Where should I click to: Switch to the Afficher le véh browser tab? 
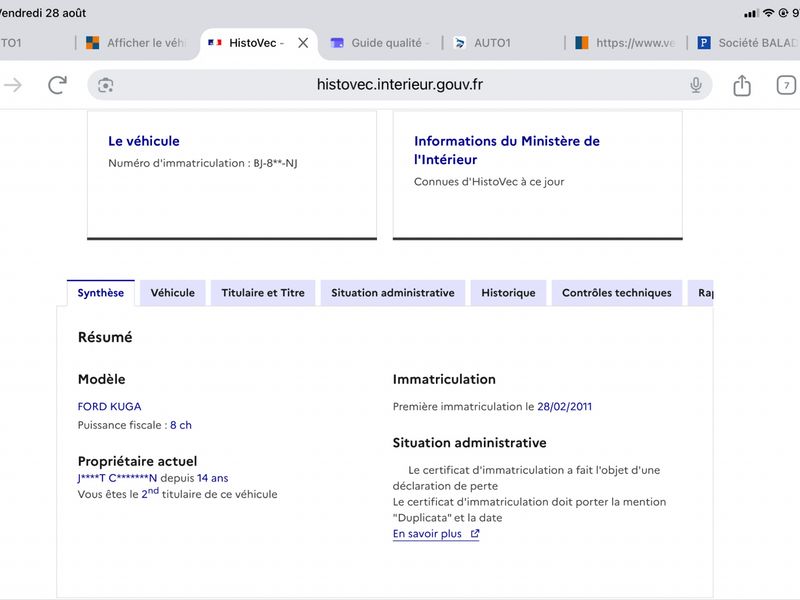136,43
